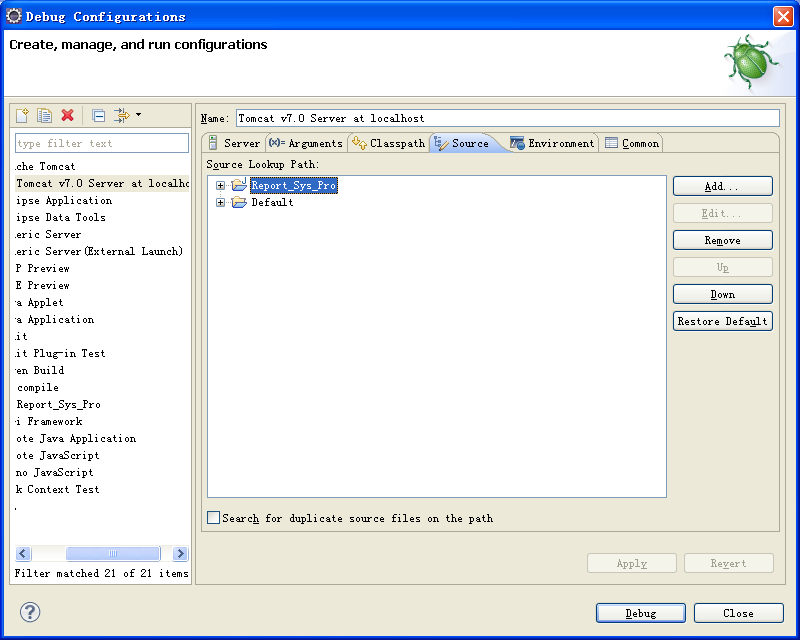Click the type filter text field
Viewport: 800px width, 640px height.
pos(102,143)
